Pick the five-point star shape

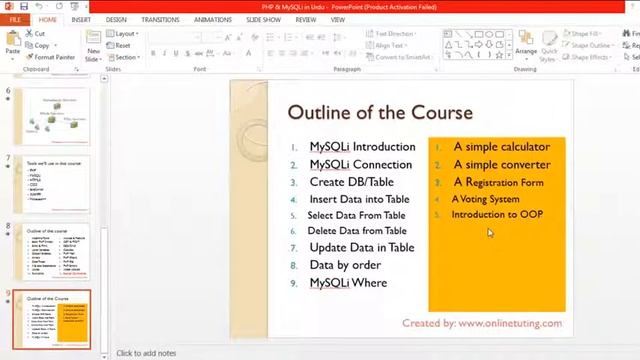pos(499,55)
